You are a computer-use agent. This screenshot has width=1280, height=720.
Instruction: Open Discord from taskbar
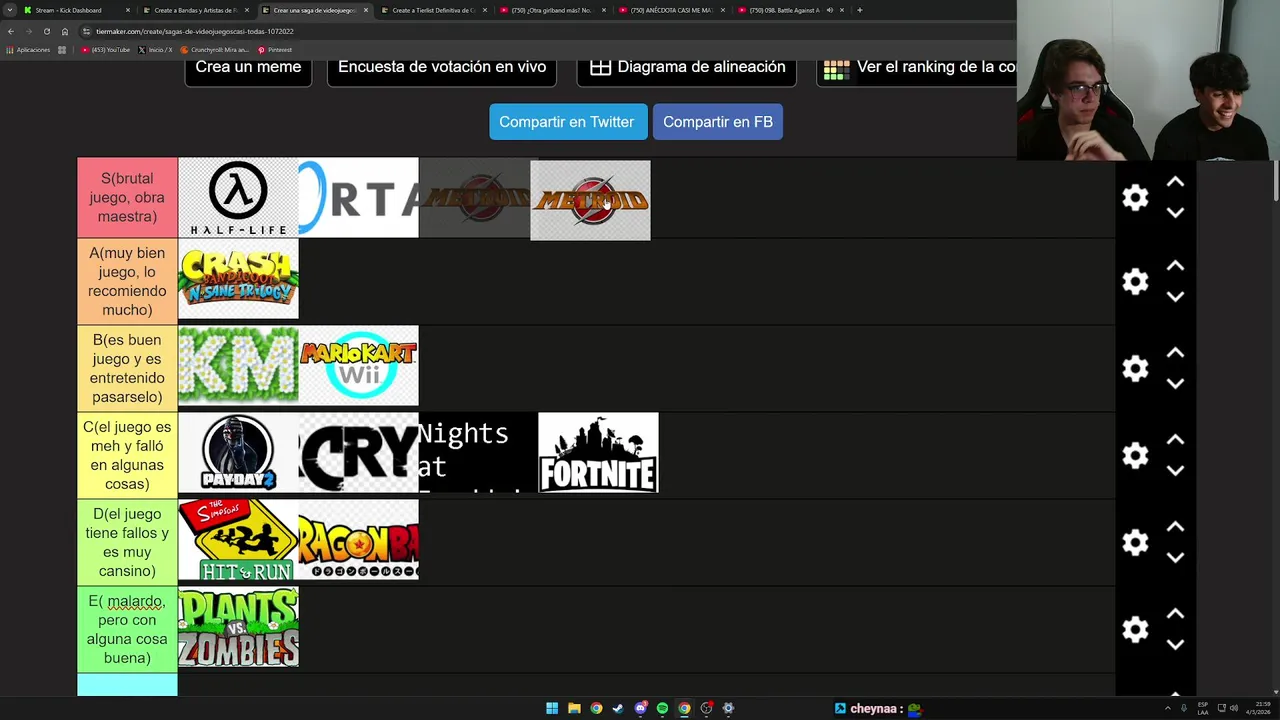(x=640, y=708)
